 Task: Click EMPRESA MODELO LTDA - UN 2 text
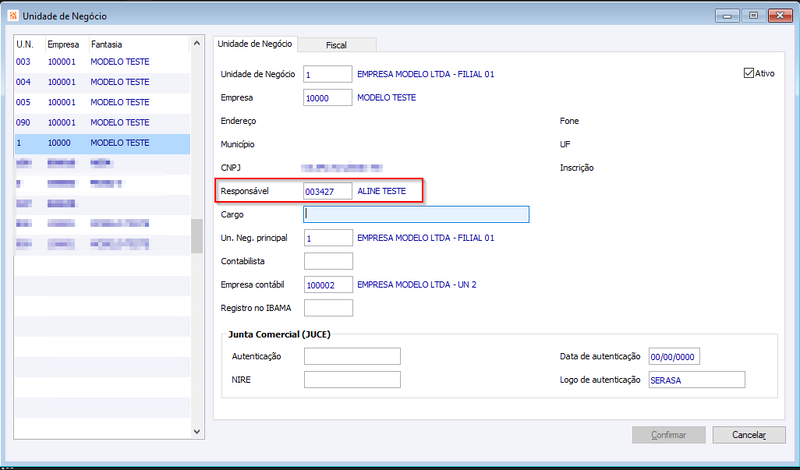tap(417, 285)
